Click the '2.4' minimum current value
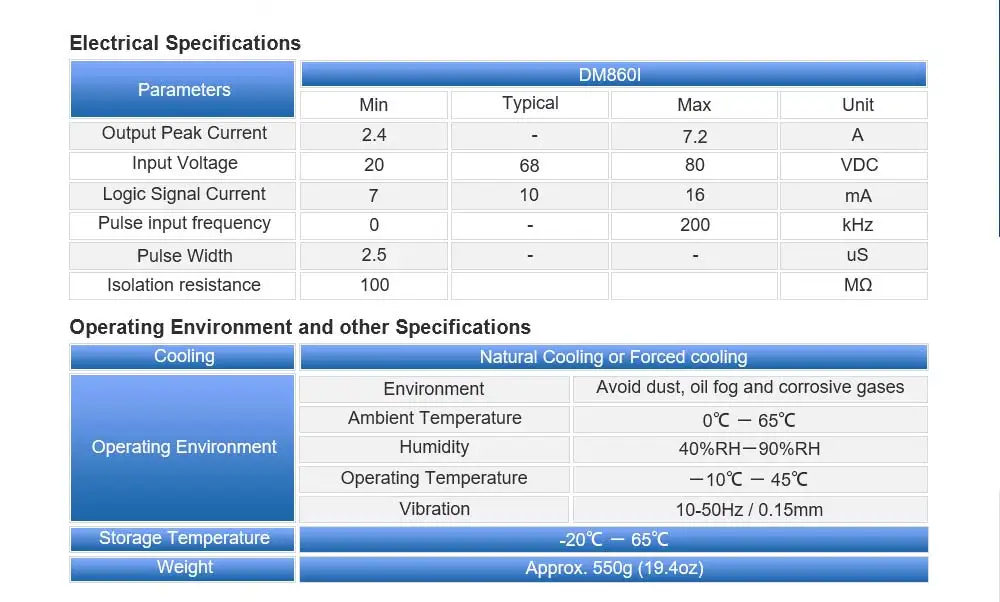The height and width of the screenshot is (602, 1000). tap(374, 135)
